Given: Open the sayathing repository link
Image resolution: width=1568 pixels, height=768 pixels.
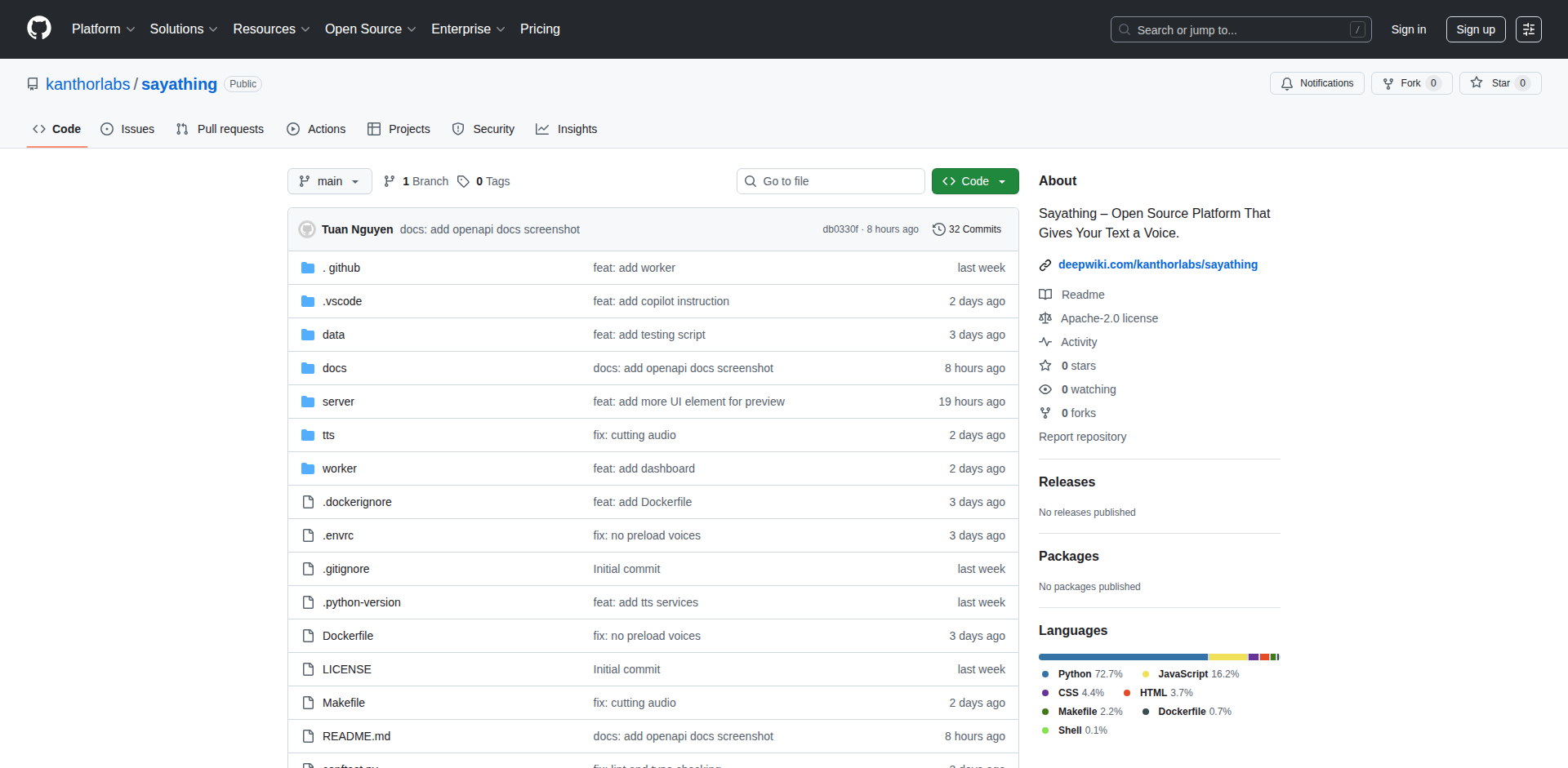Looking at the screenshot, I should 180,84.
